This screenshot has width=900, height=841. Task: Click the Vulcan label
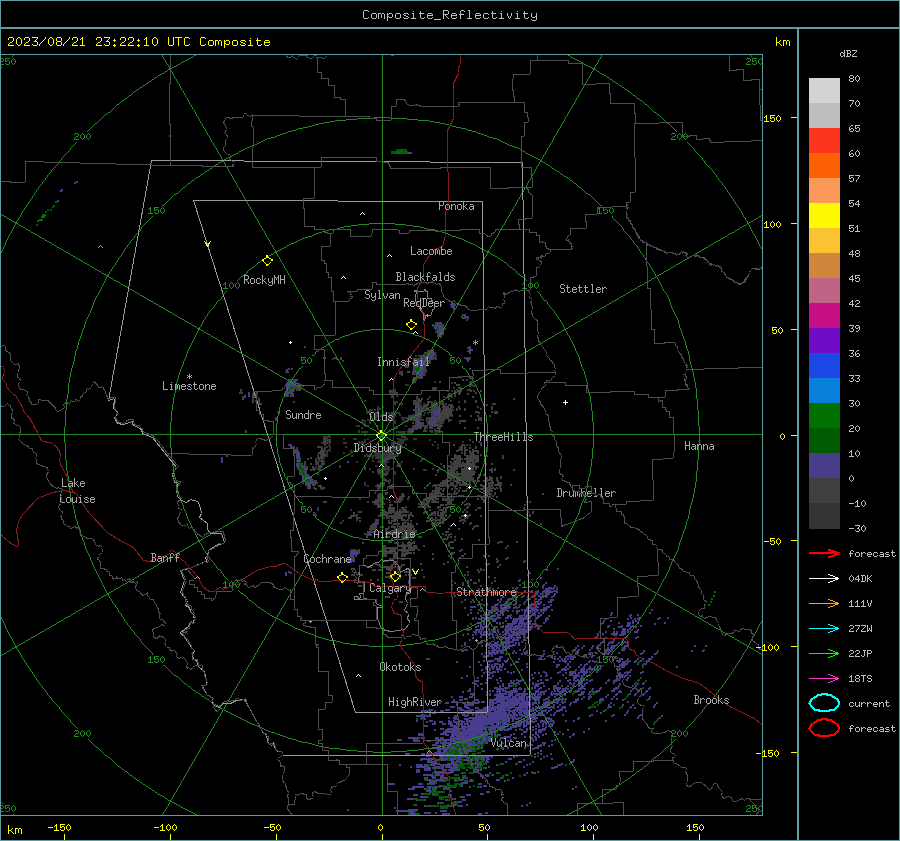point(508,743)
